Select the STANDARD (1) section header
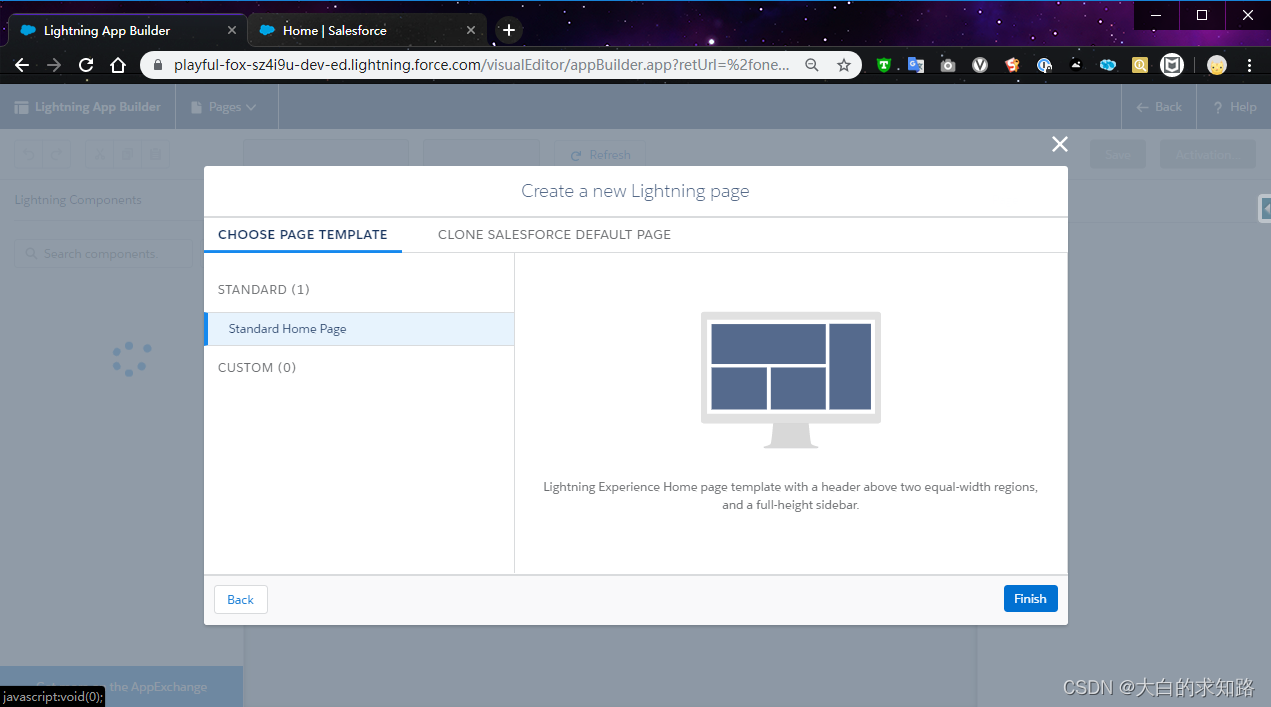1271x707 pixels. pos(264,290)
